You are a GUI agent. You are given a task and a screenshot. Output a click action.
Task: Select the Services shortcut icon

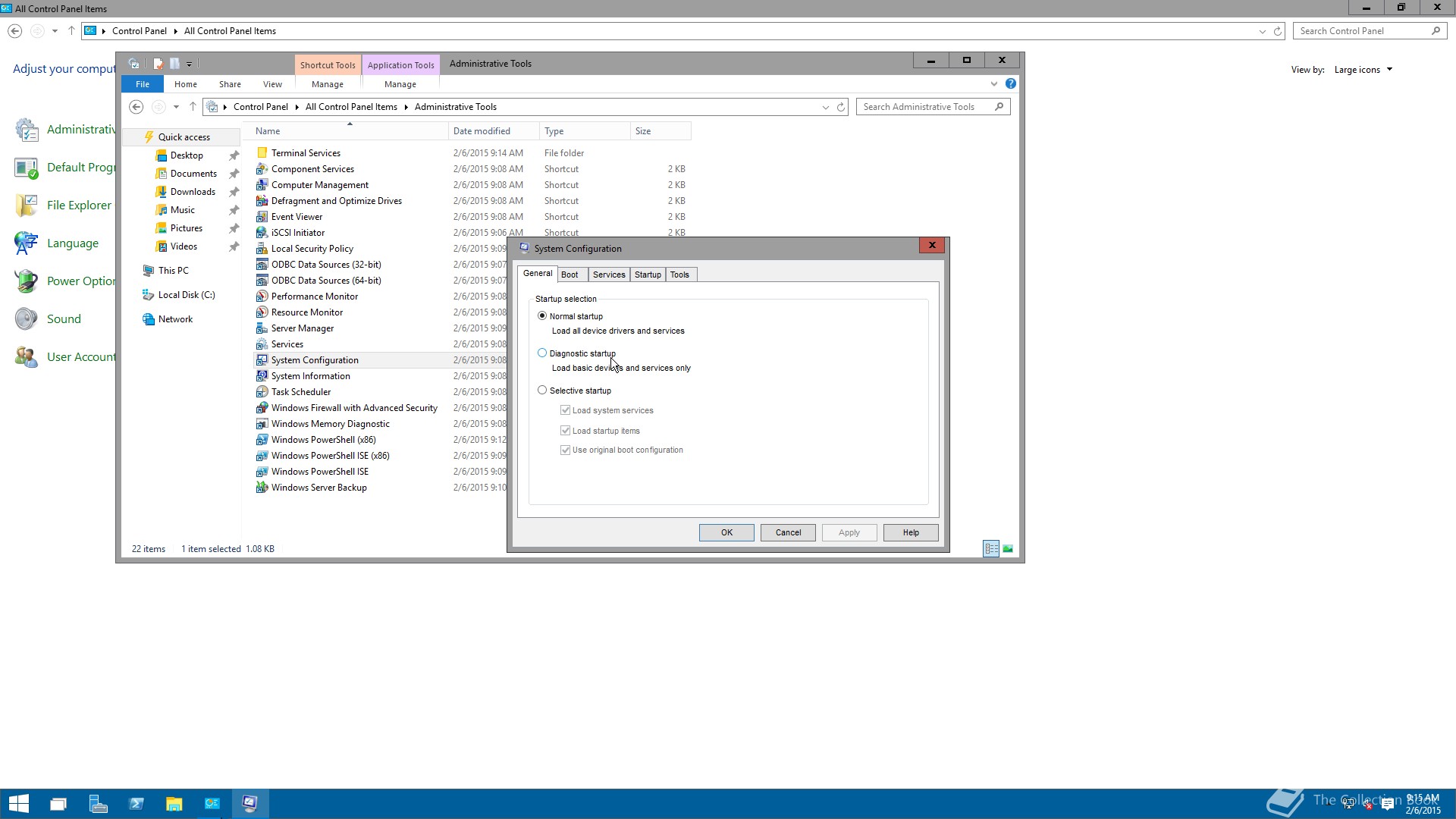tap(262, 344)
